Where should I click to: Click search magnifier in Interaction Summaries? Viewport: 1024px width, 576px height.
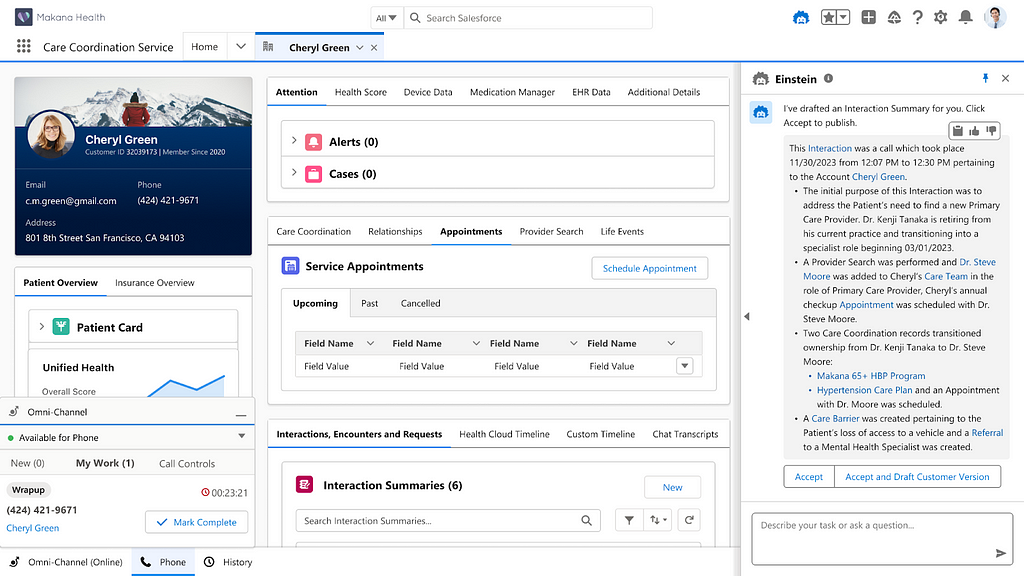click(x=586, y=520)
